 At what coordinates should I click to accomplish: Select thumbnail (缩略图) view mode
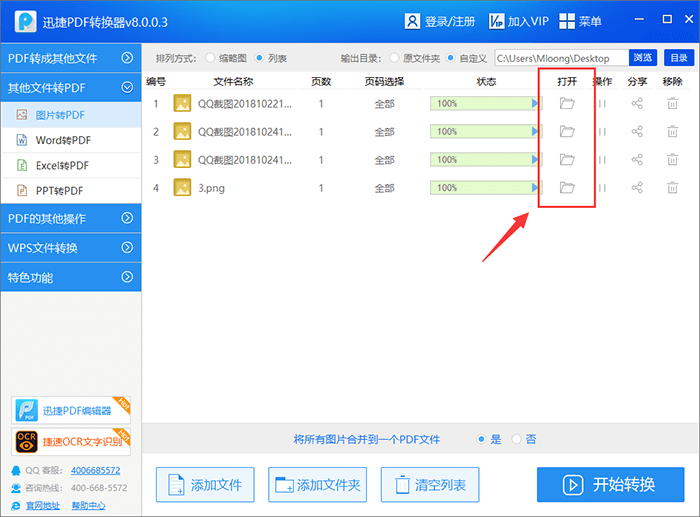click(x=210, y=58)
